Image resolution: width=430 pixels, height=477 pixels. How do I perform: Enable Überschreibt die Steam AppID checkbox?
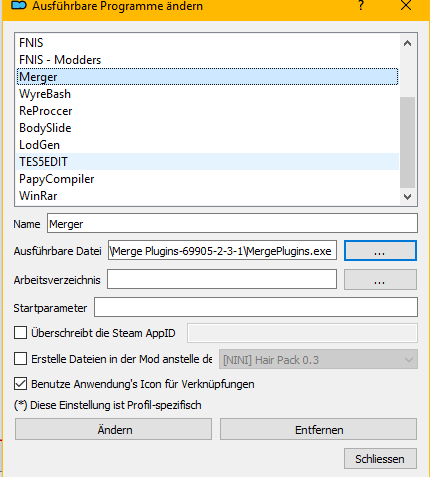click(20, 333)
